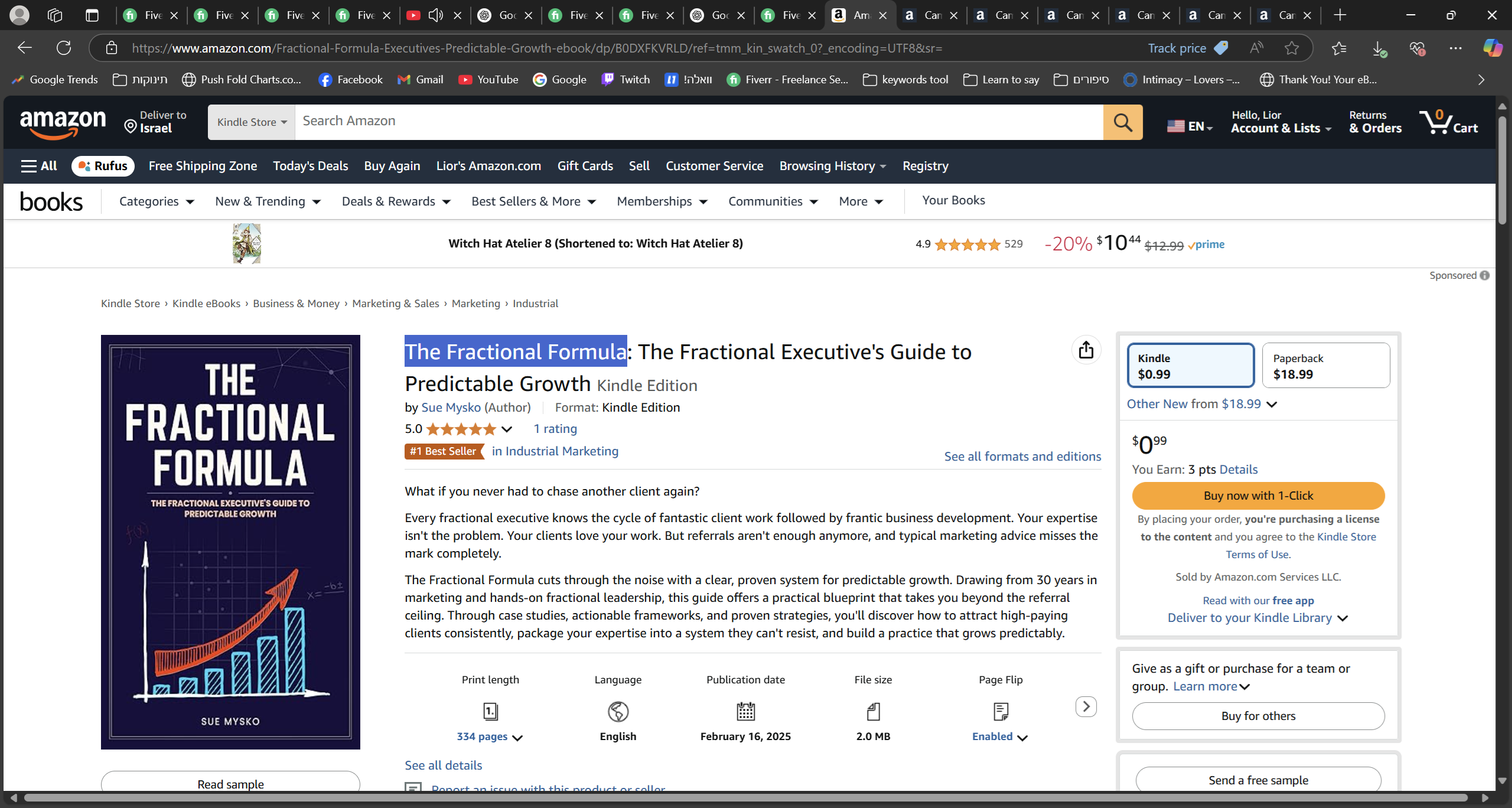Click the Browser essentials heart icon
Image resolution: width=1512 pixels, height=808 pixels.
pyautogui.click(x=1417, y=48)
